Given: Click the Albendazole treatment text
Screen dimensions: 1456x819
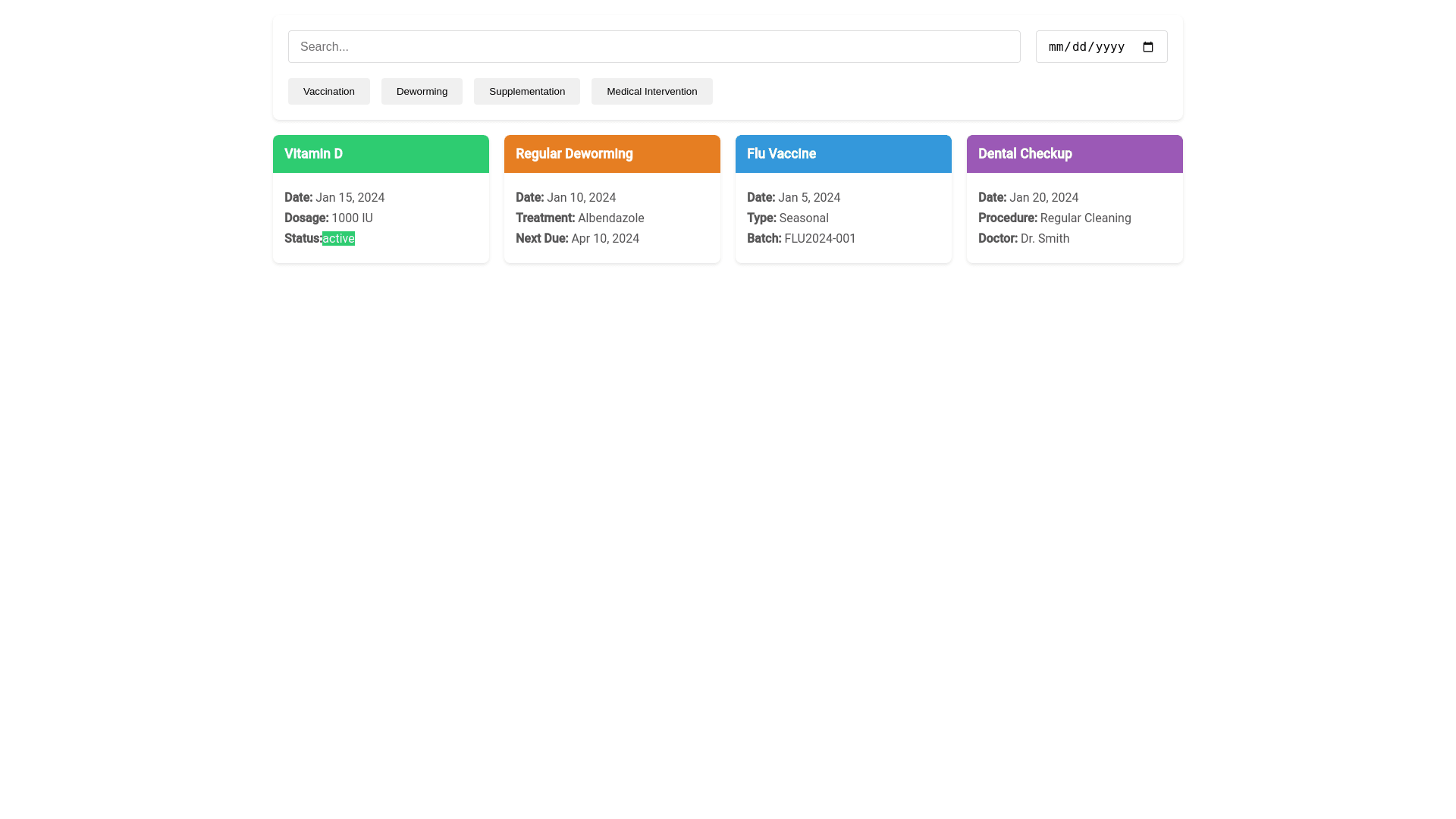Looking at the screenshot, I should tap(610, 218).
